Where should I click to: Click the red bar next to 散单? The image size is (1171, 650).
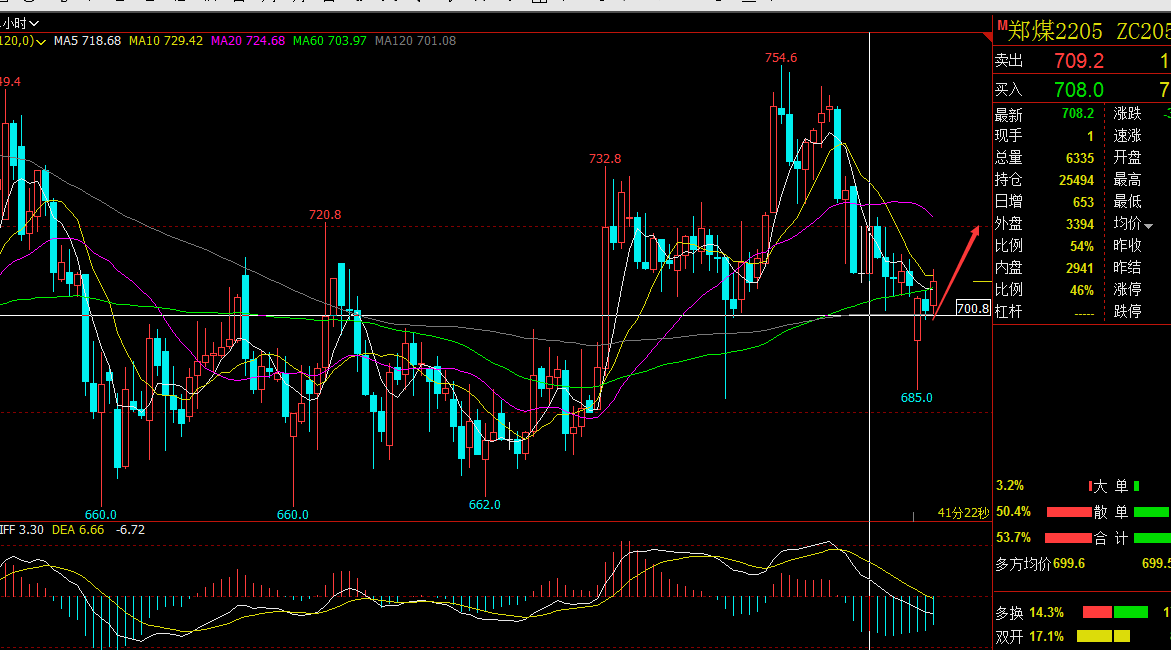click(x=1069, y=513)
